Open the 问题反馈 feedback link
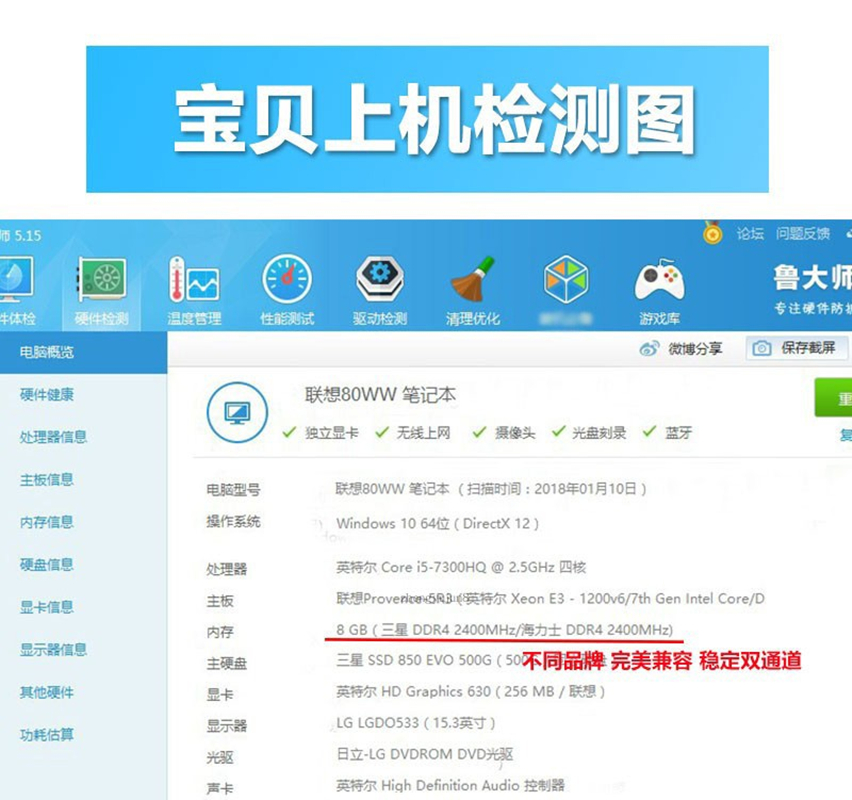The width and height of the screenshot is (852, 800). click(803, 234)
